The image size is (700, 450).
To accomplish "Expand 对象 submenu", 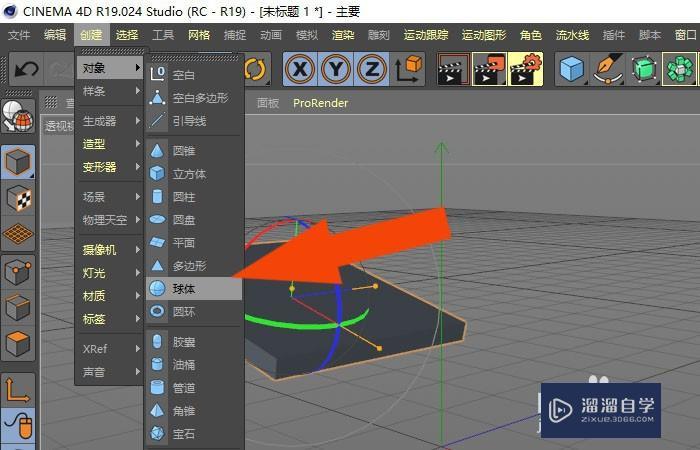I will pos(110,68).
